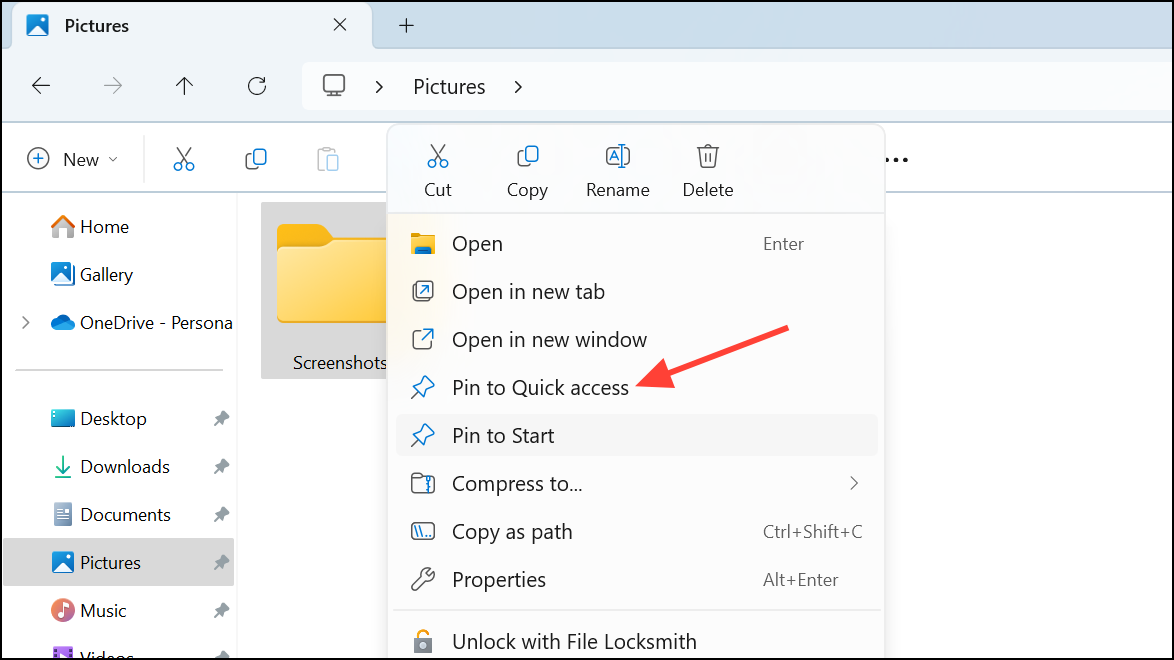Click the Cut icon in the context menu
This screenshot has height=660, width=1174.
[x=438, y=156]
